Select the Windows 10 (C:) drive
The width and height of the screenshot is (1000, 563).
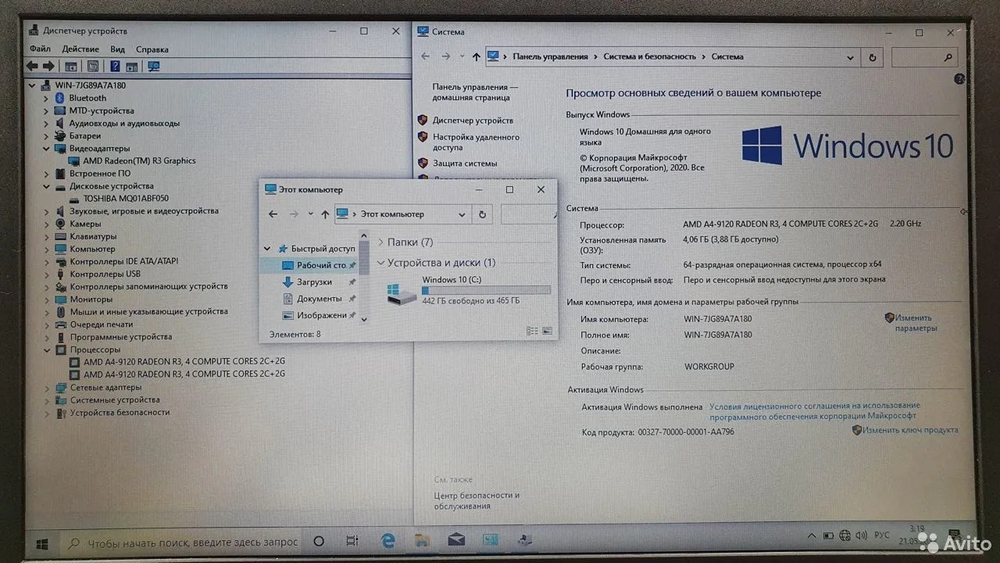coord(469,291)
